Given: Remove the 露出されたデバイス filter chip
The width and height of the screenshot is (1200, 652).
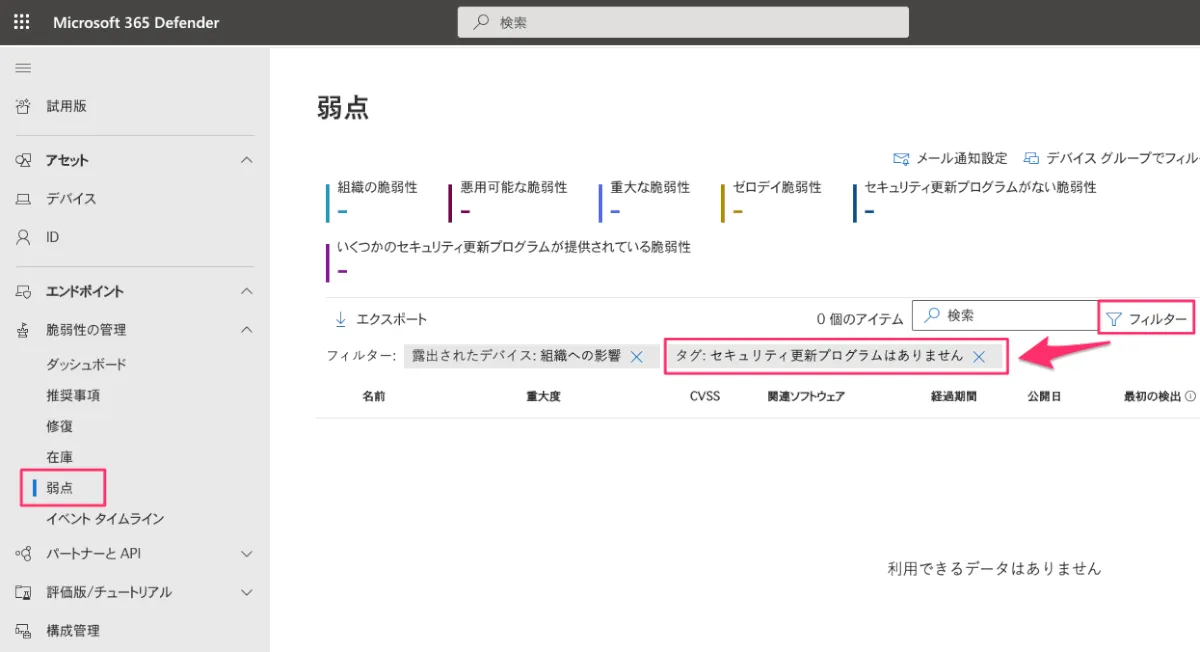Looking at the screenshot, I should [x=637, y=356].
